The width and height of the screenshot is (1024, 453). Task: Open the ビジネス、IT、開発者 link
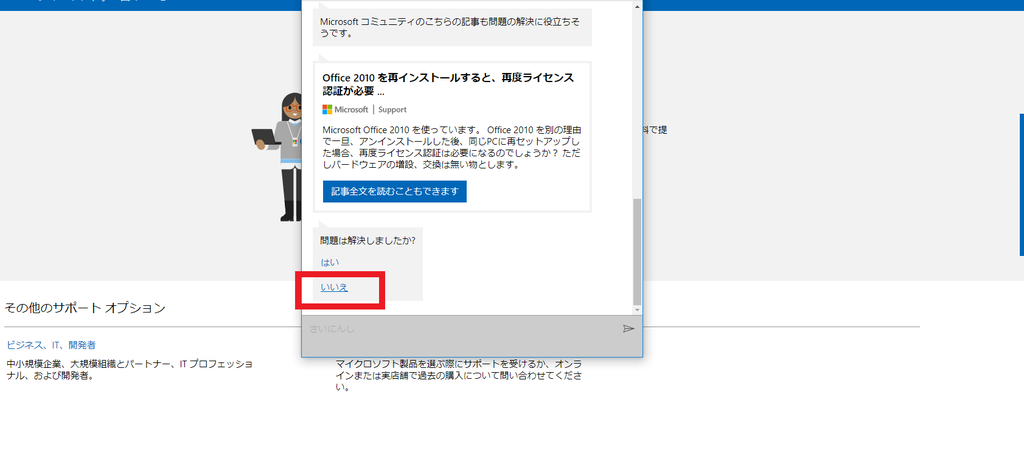(52, 345)
